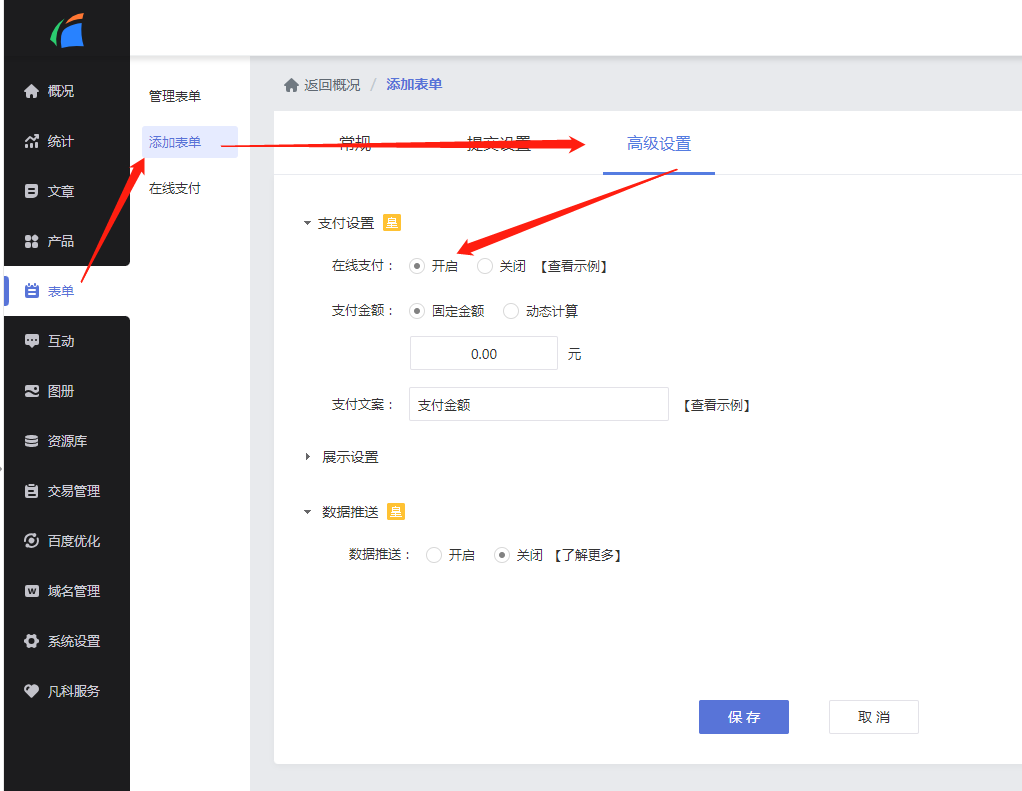Open 系统设置 gear icon
Screen dimensions: 1022x791
click(x=31, y=641)
